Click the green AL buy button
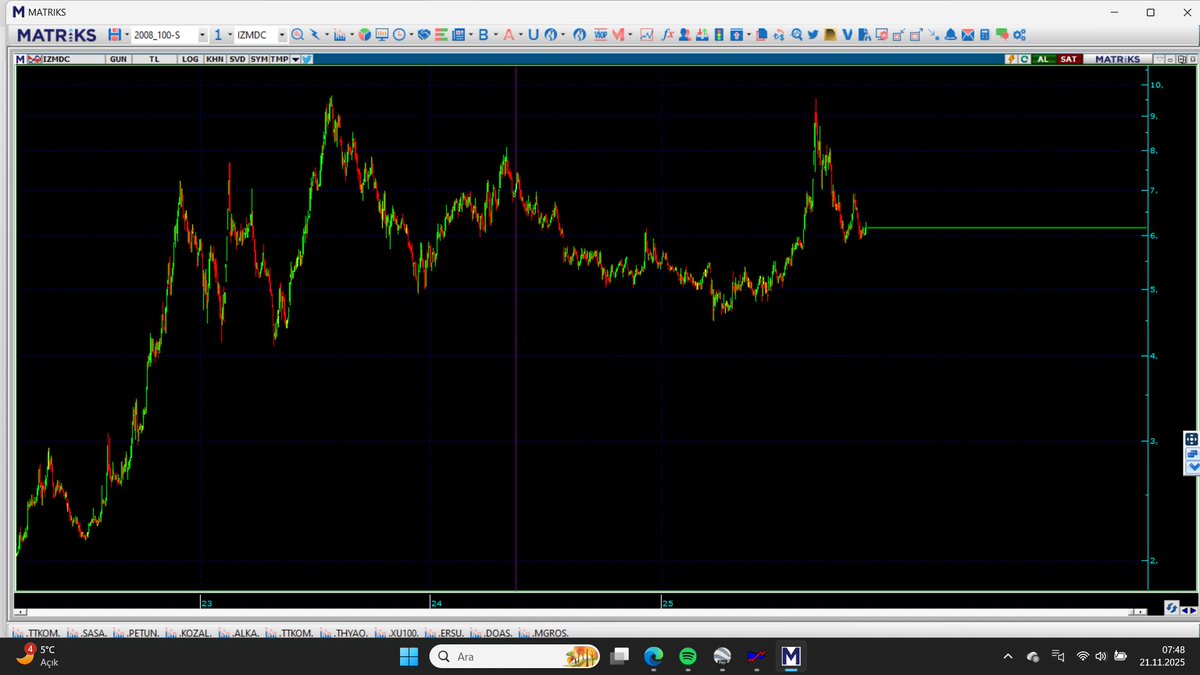1200x675 pixels. 1043,59
